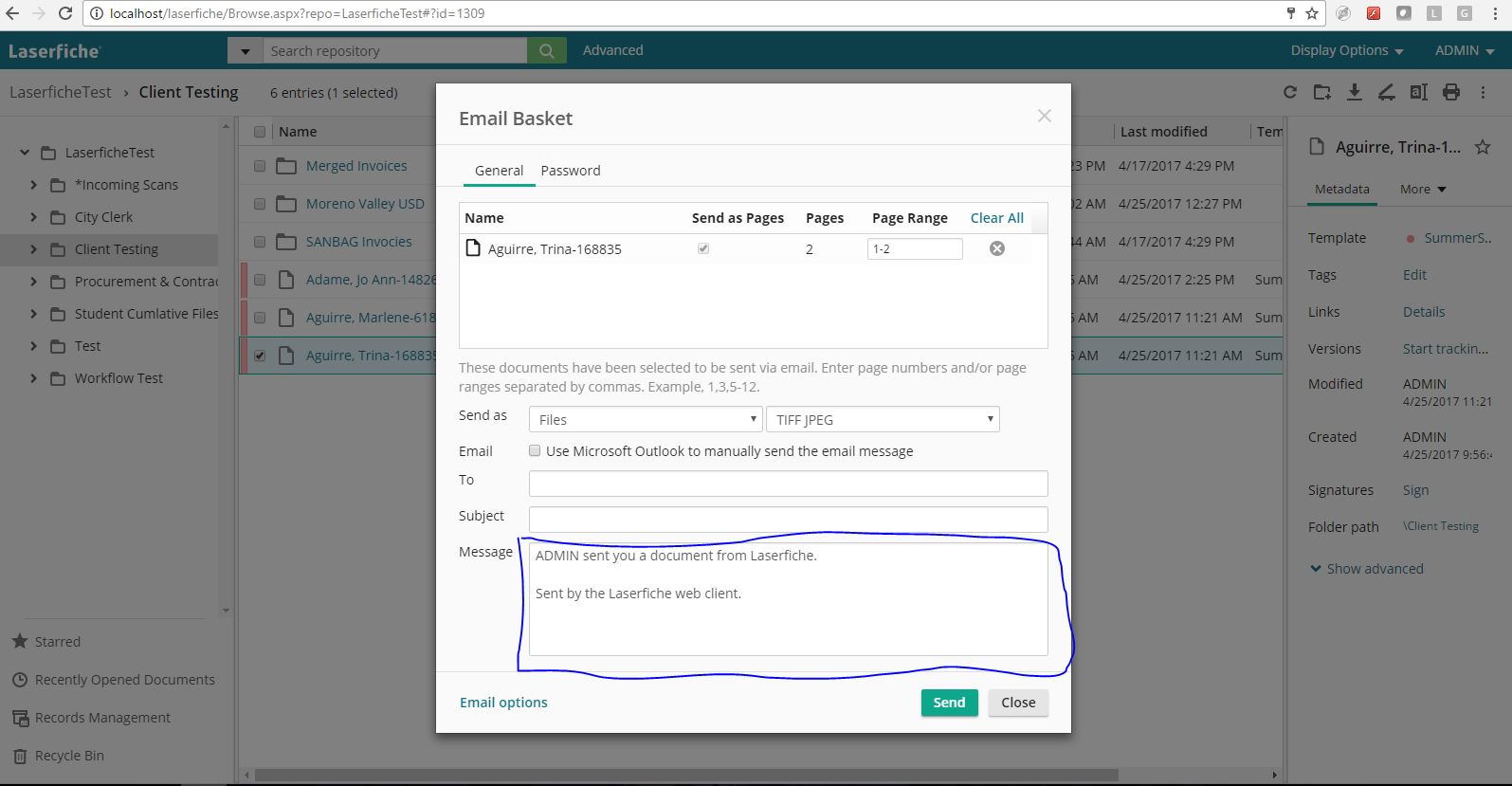Click the print toolbar icon
Screen dimensions: 1512x786
click(1450, 92)
